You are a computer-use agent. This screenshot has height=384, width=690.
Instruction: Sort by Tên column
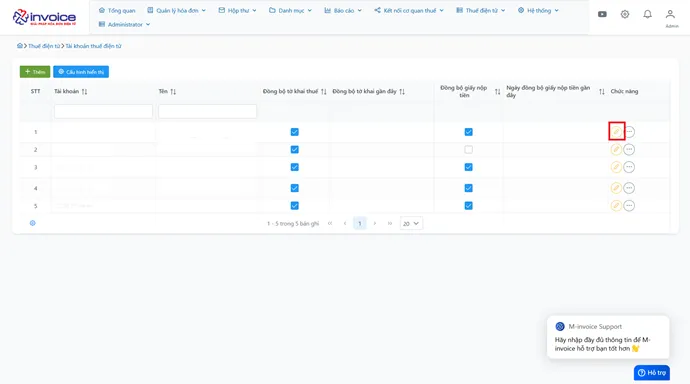click(x=173, y=91)
